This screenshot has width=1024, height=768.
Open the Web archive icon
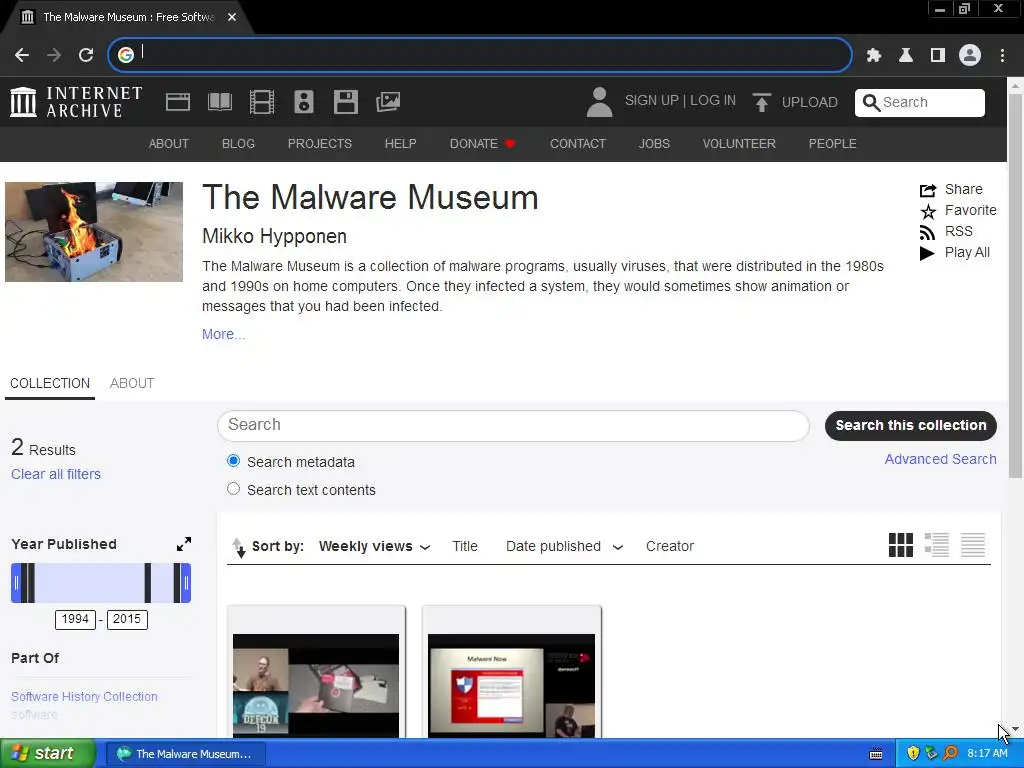pyautogui.click(x=178, y=102)
